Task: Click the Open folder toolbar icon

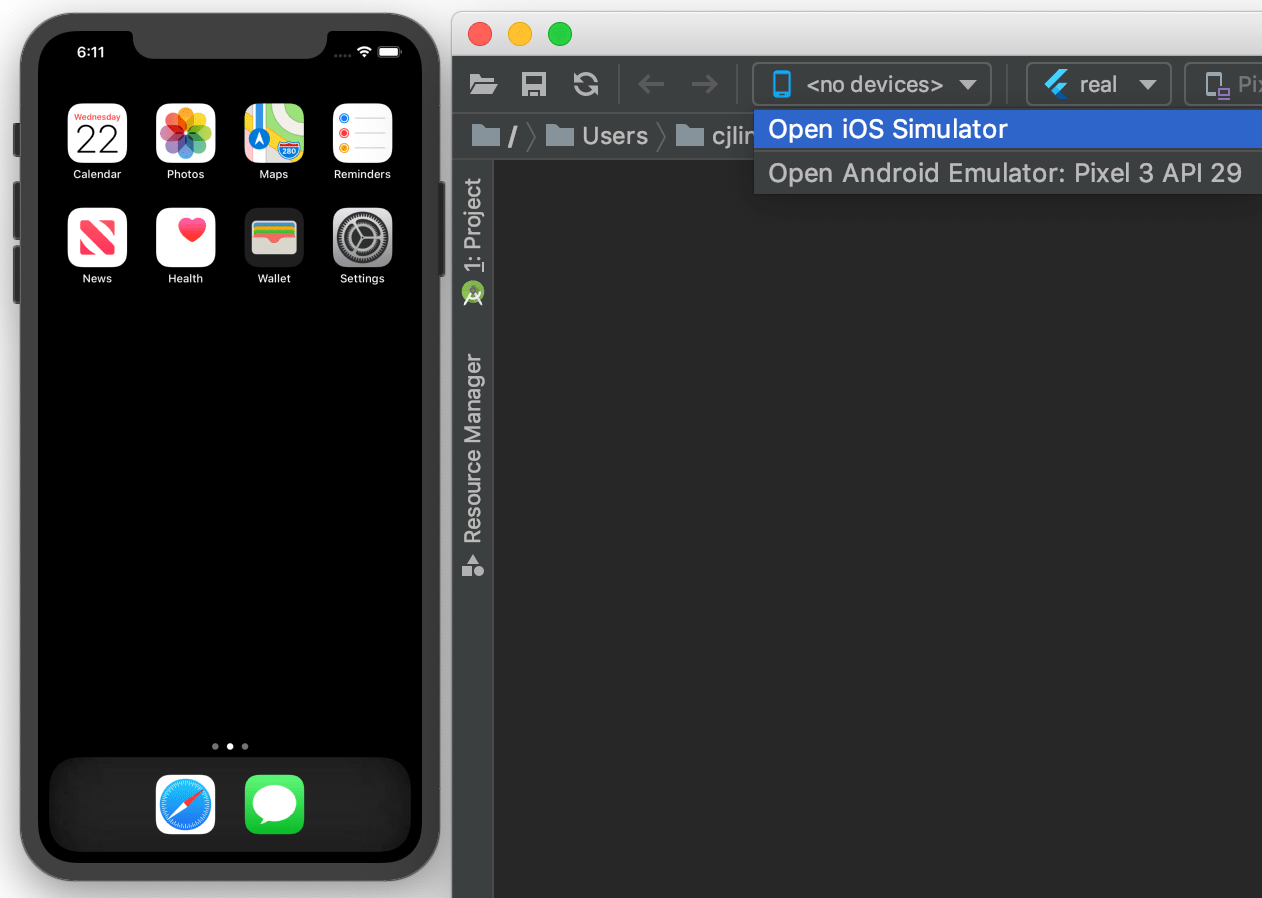Action: coord(484,85)
